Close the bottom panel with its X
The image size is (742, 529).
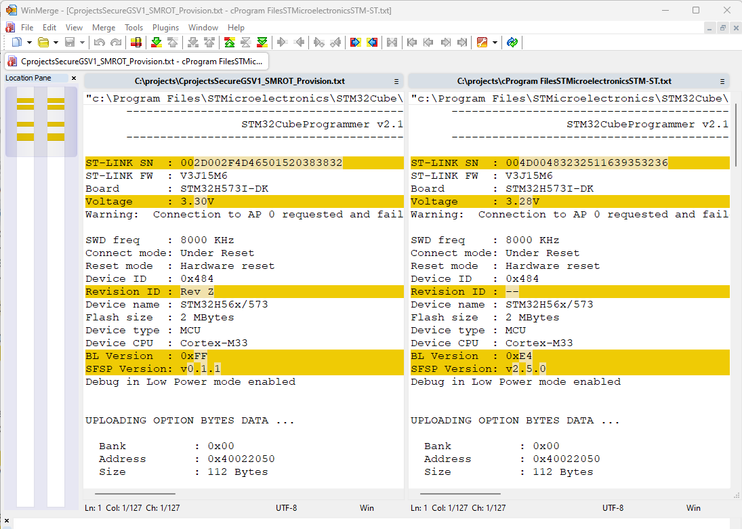7,521
